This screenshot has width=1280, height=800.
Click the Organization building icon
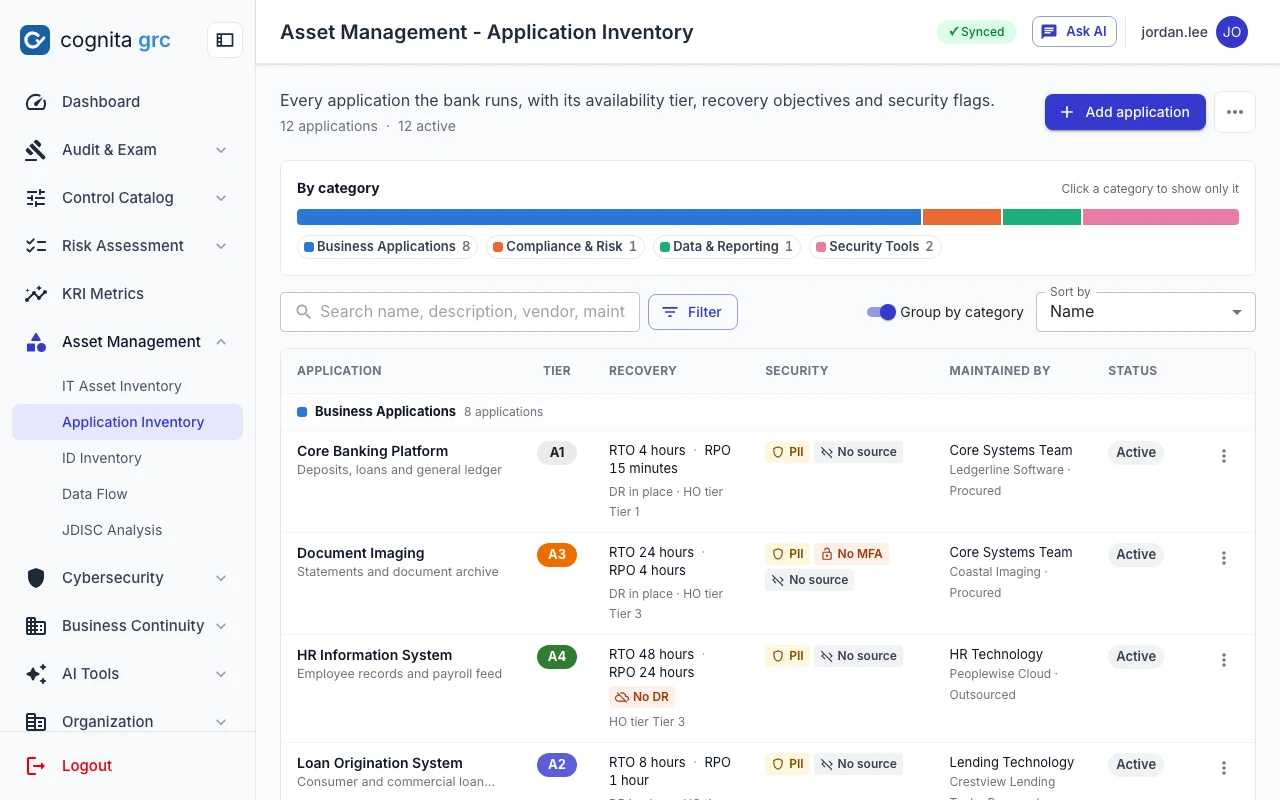tap(36, 722)
